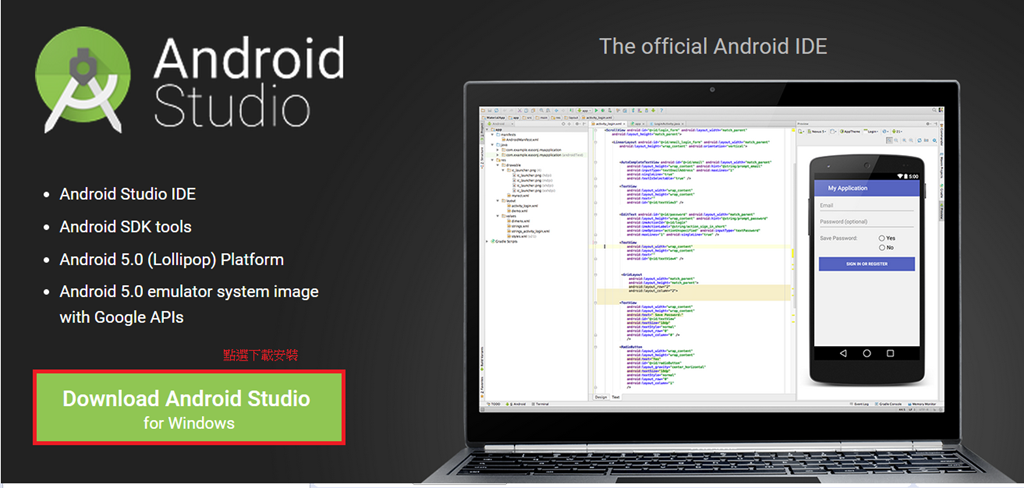This screenshot has width=1024, height=488.
Task: Tap the Back triangle on phone nav bar
Action: tap(843, 353)
